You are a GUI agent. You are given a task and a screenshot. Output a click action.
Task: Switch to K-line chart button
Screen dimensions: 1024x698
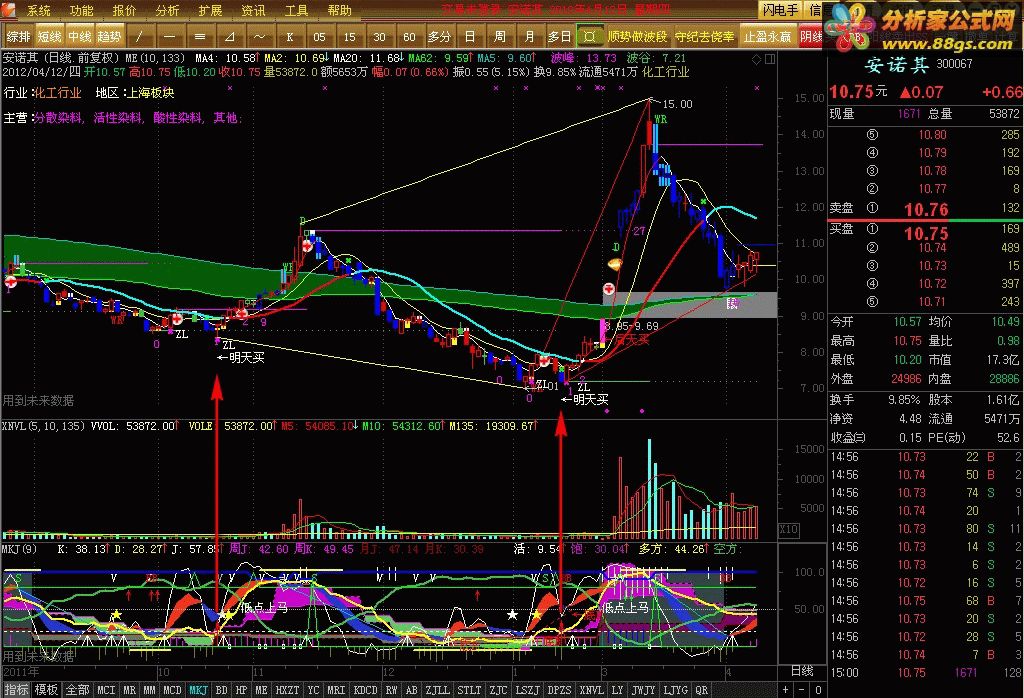[289, 37]
